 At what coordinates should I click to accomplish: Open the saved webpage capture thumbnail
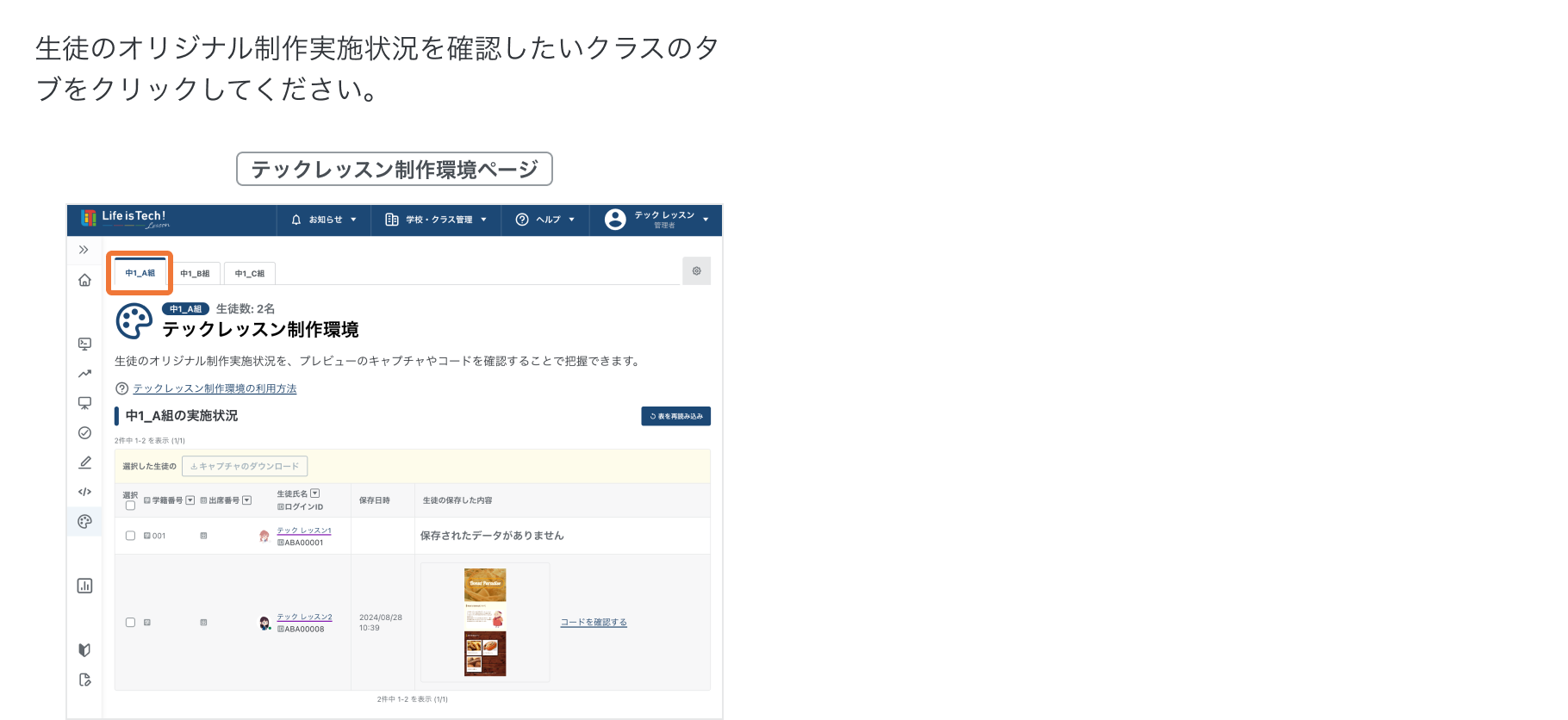click(485, 622)
